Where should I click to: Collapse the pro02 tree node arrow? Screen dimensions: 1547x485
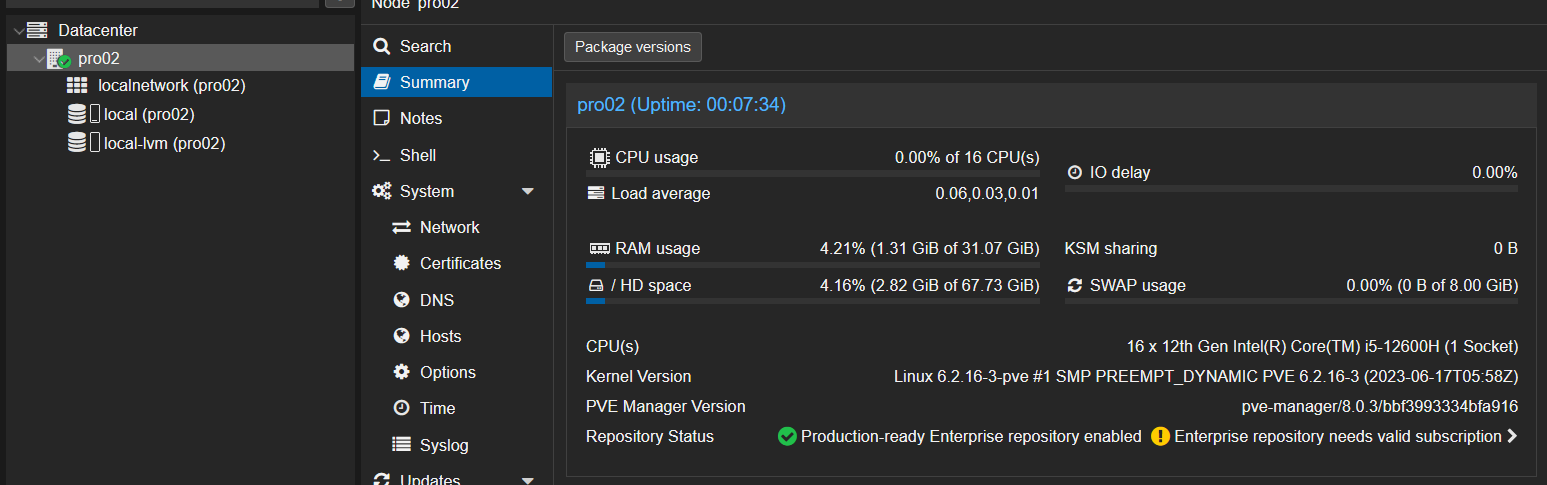click(38, 59)
